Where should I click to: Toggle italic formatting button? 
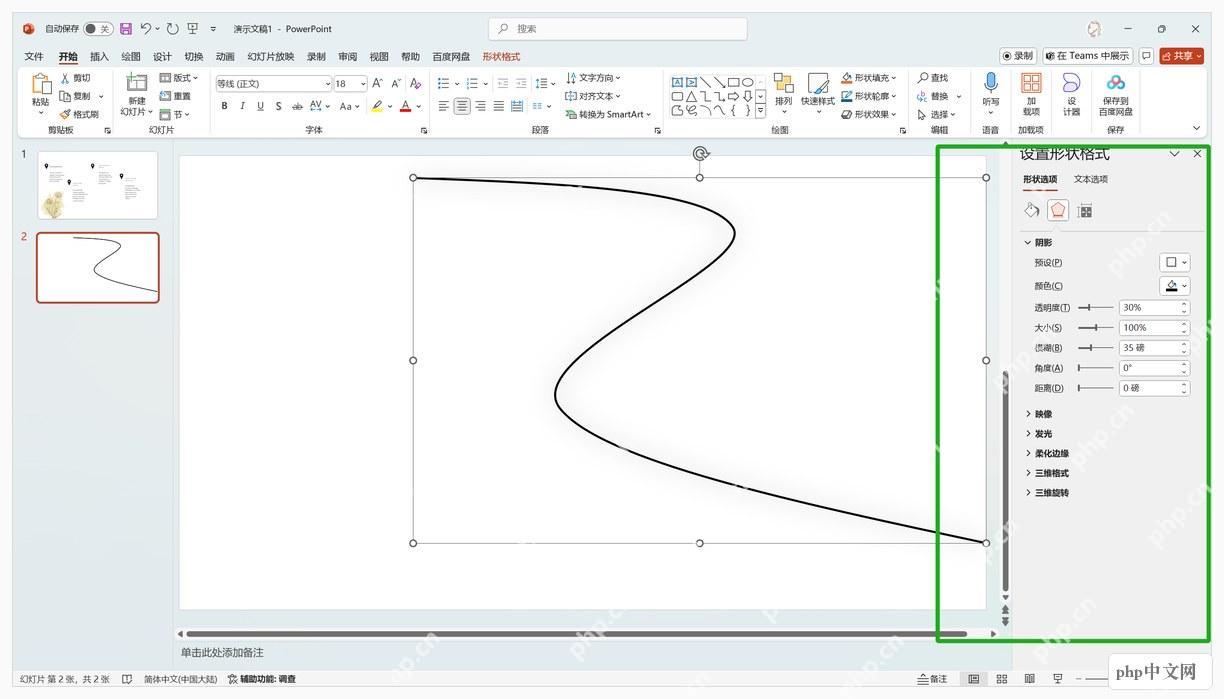(242, 106)
